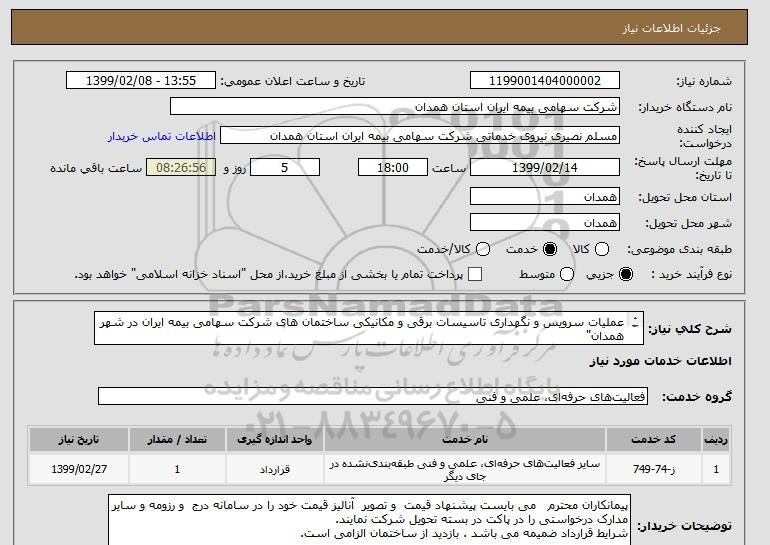The image size is (770, 545).
Task: Open buyer contact information link
Action: (x=162, y=136)
